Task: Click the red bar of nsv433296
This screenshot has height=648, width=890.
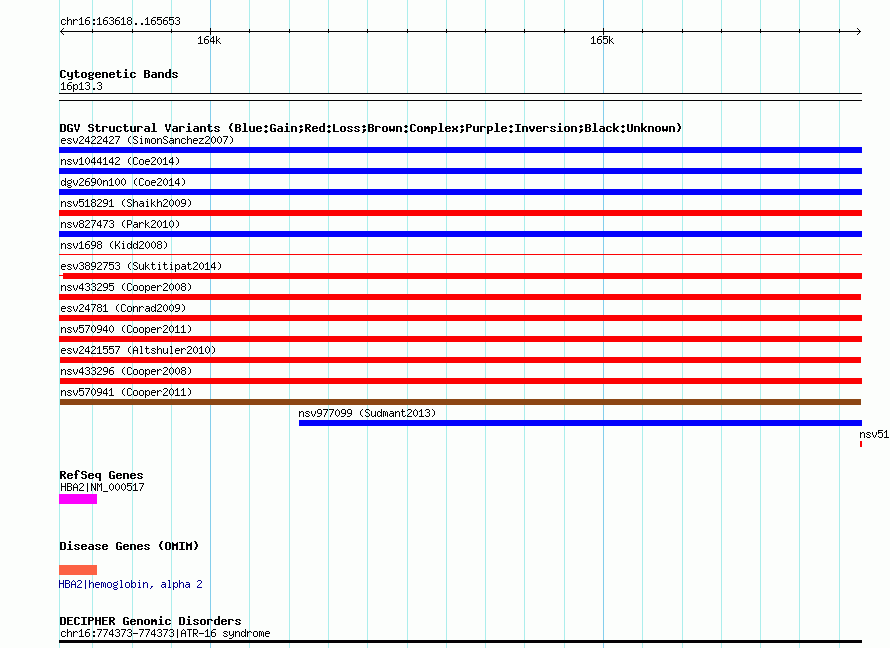Action: point(460,381)
